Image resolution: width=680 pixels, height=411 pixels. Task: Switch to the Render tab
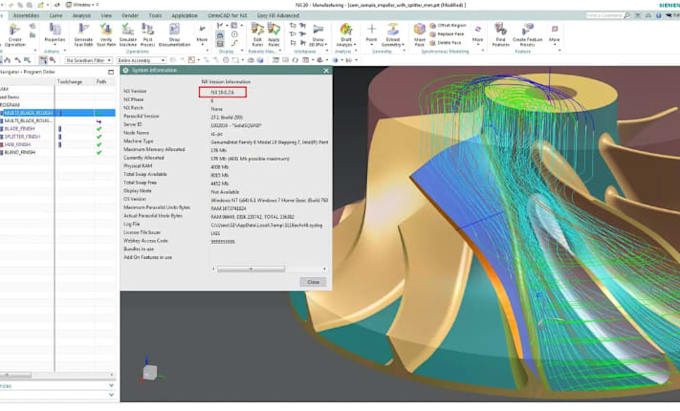click(x=130, y=16)
